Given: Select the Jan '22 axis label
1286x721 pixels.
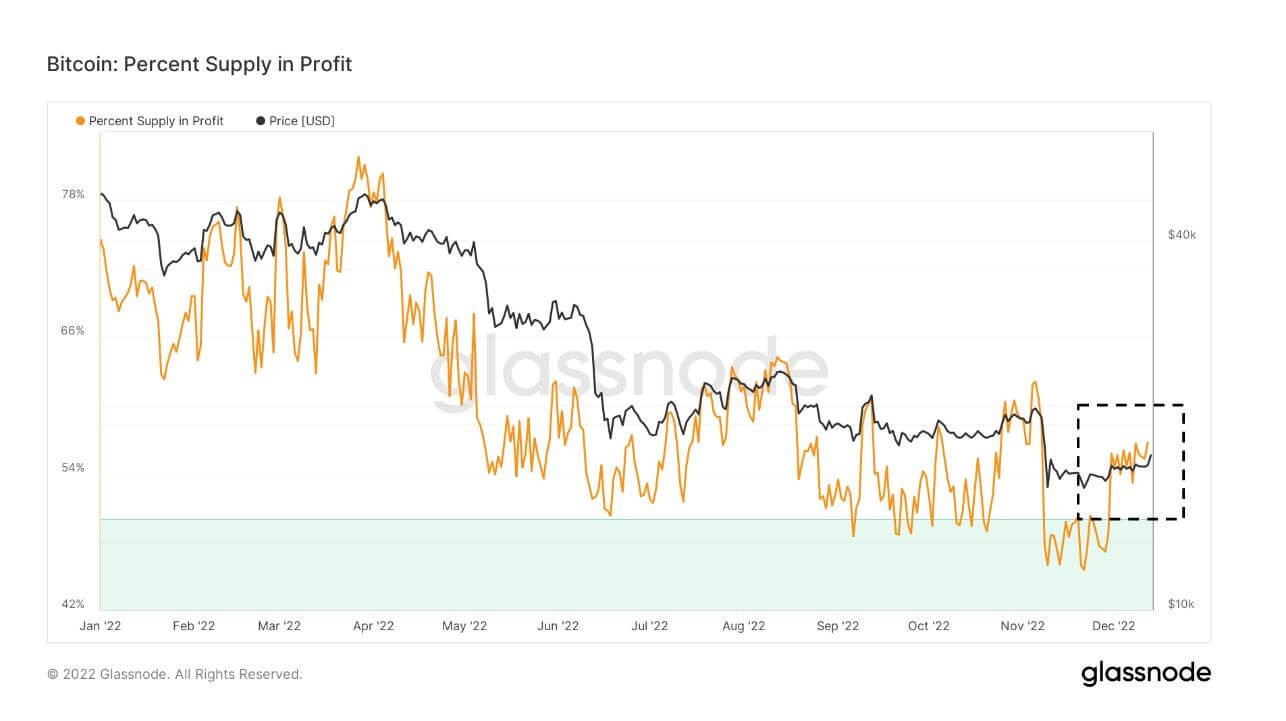Looking at the screenshot, I should pos(101,626).
